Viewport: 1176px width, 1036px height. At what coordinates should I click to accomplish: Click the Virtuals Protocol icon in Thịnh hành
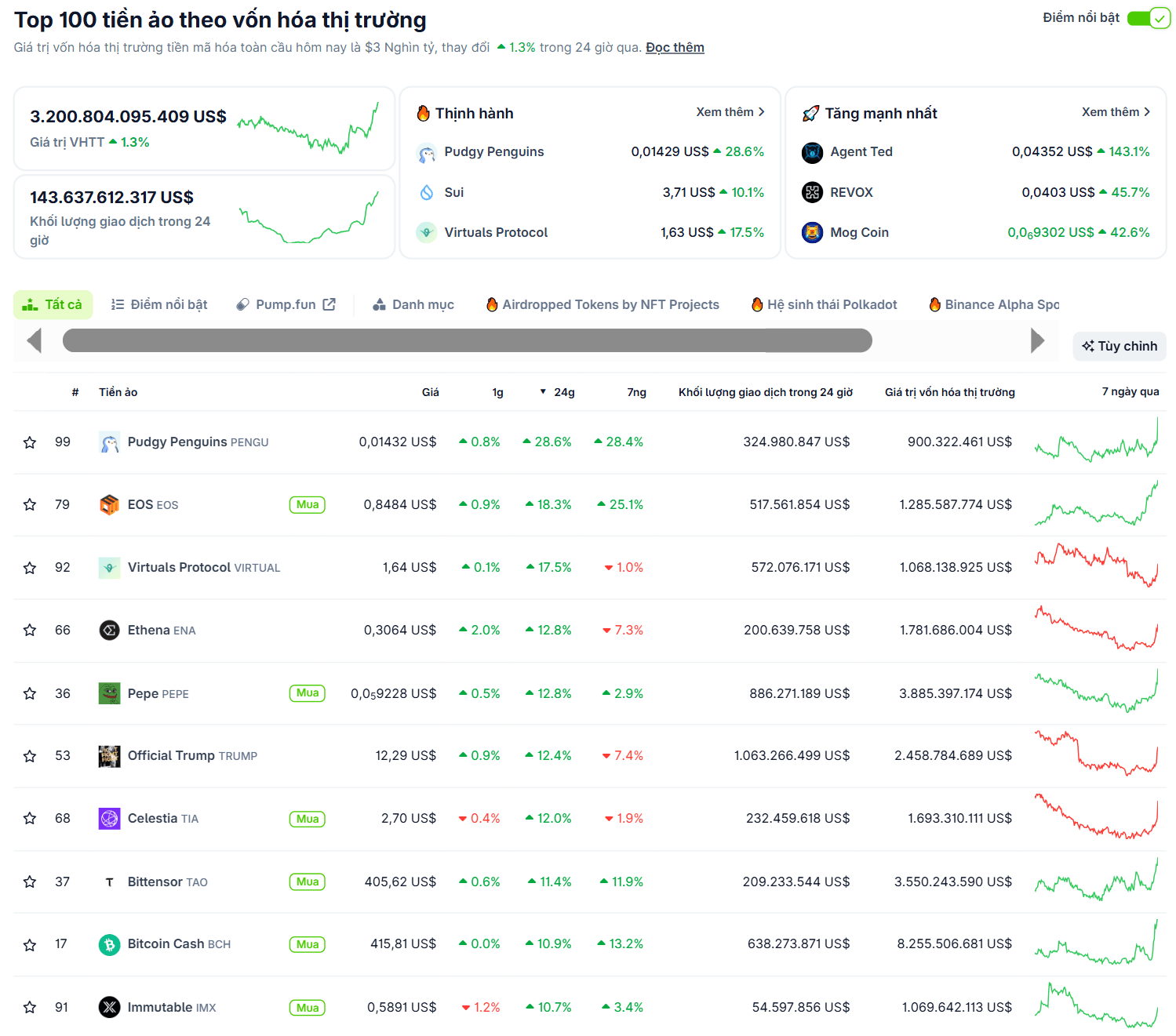pos(427,232)
